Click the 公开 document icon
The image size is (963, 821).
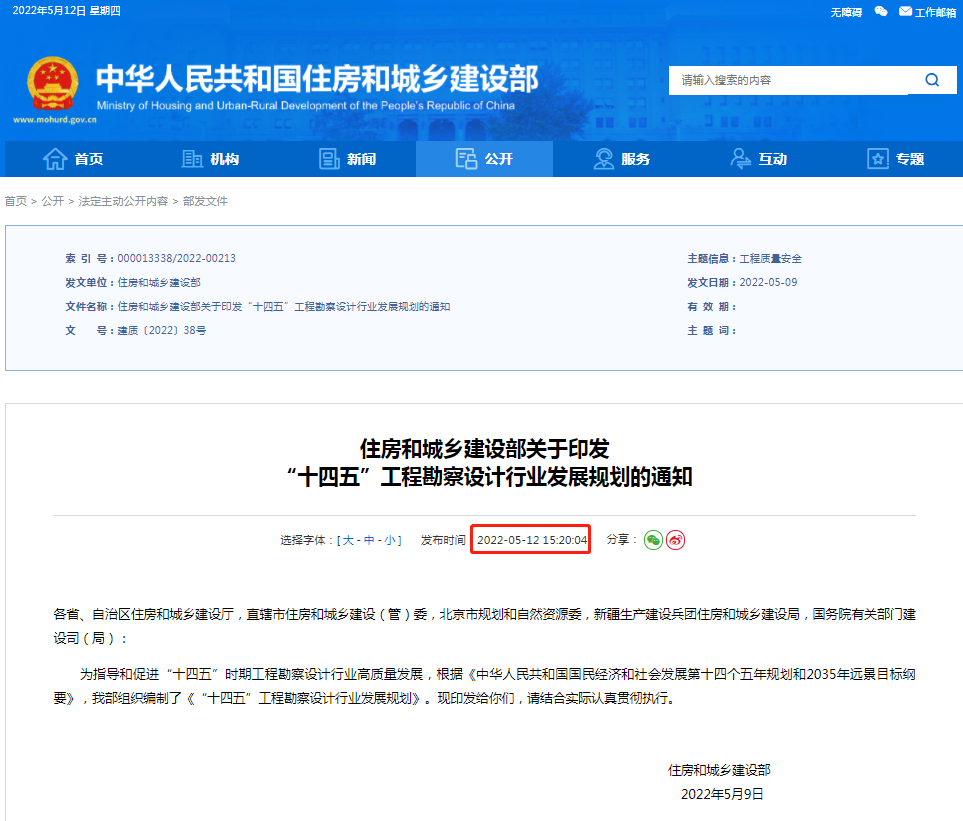[x=466, y=159]
